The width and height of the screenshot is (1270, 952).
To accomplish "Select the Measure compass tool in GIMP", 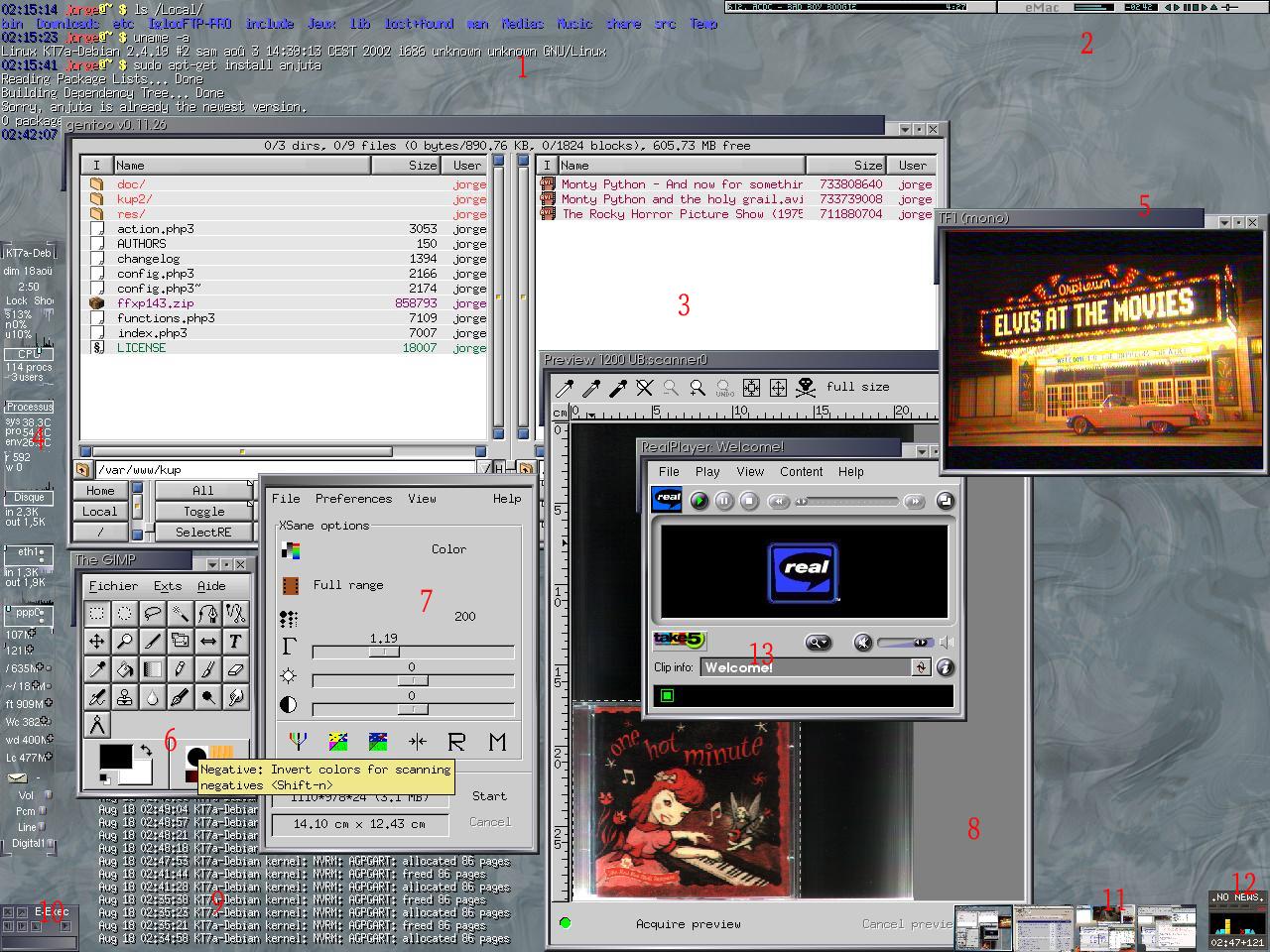I will click(x=96, y=725).
